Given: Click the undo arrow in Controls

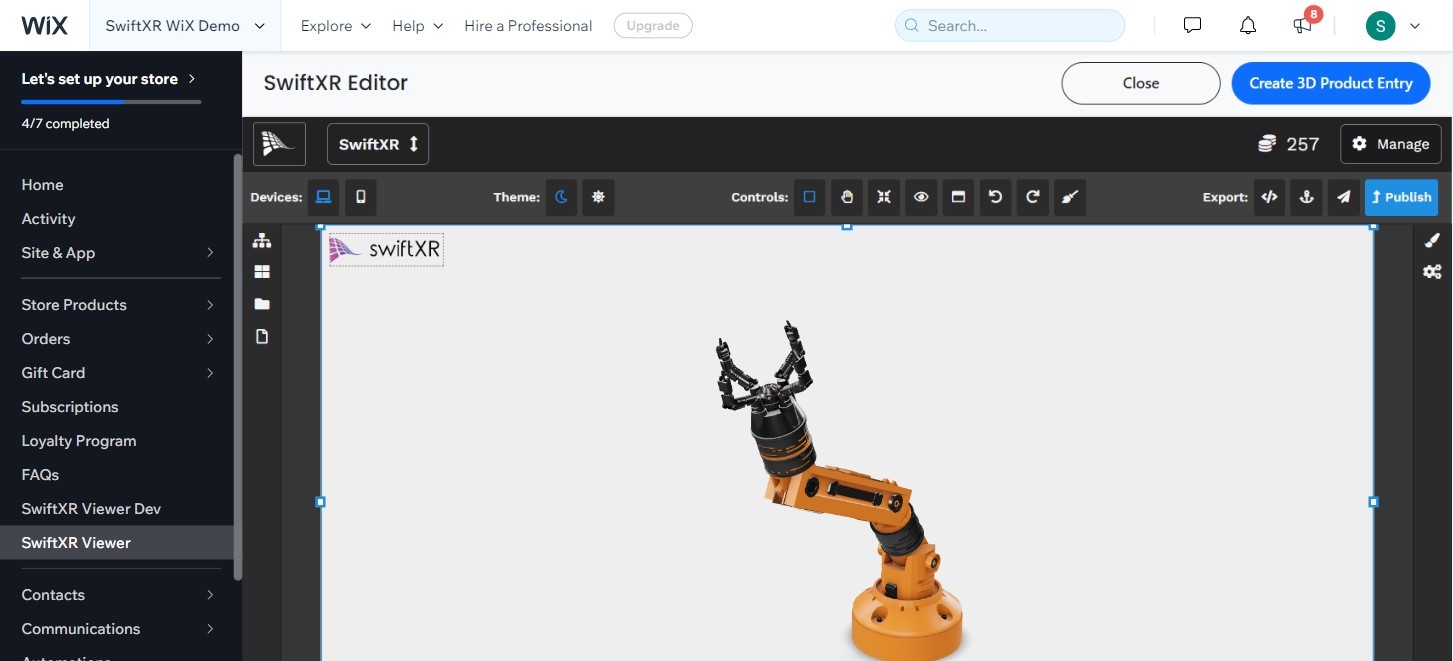Looking at the screenshot, I should click(x=995, y=197).
